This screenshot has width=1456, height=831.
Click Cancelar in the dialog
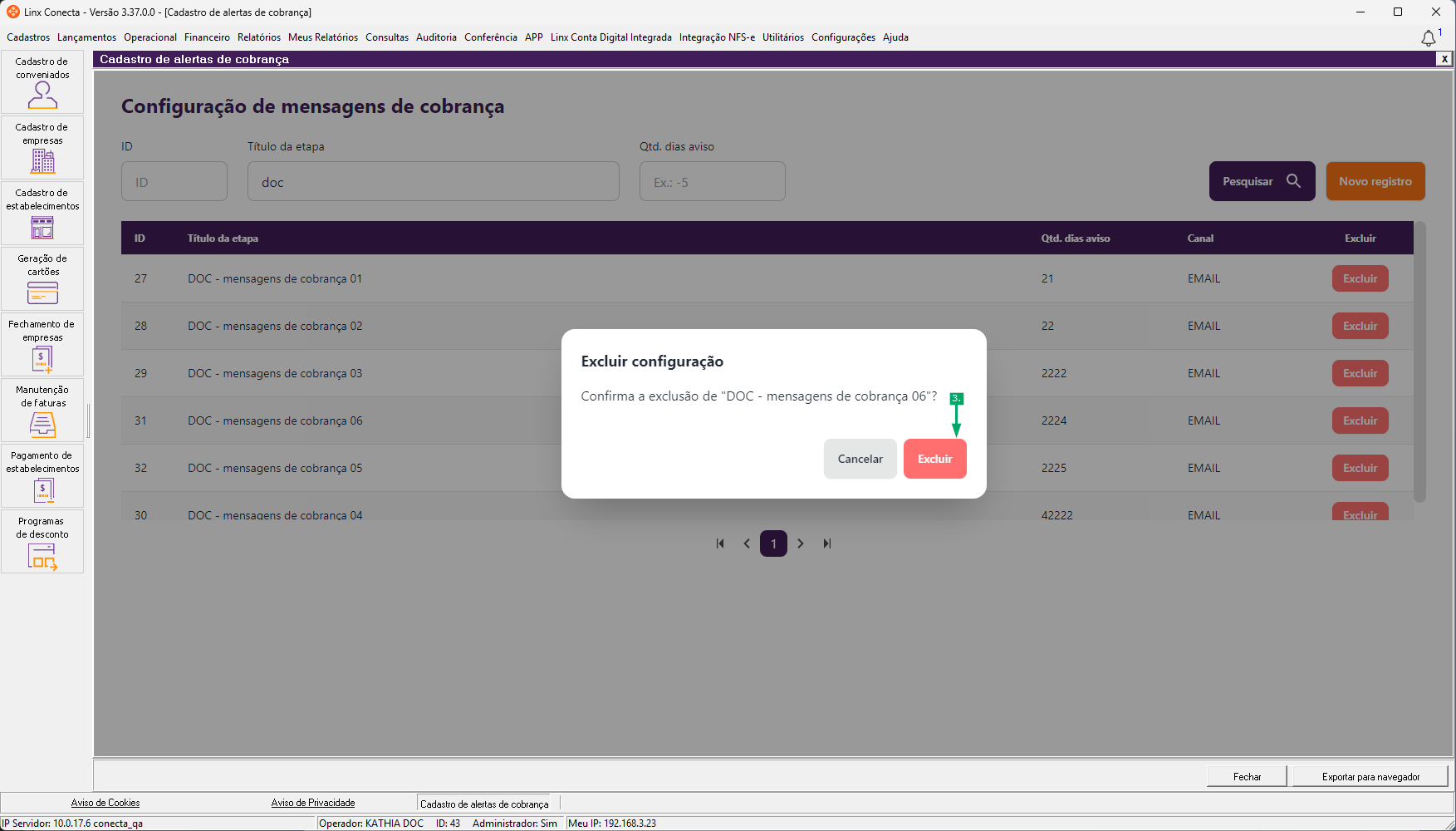pyautogui.click(x=860, y=459)
